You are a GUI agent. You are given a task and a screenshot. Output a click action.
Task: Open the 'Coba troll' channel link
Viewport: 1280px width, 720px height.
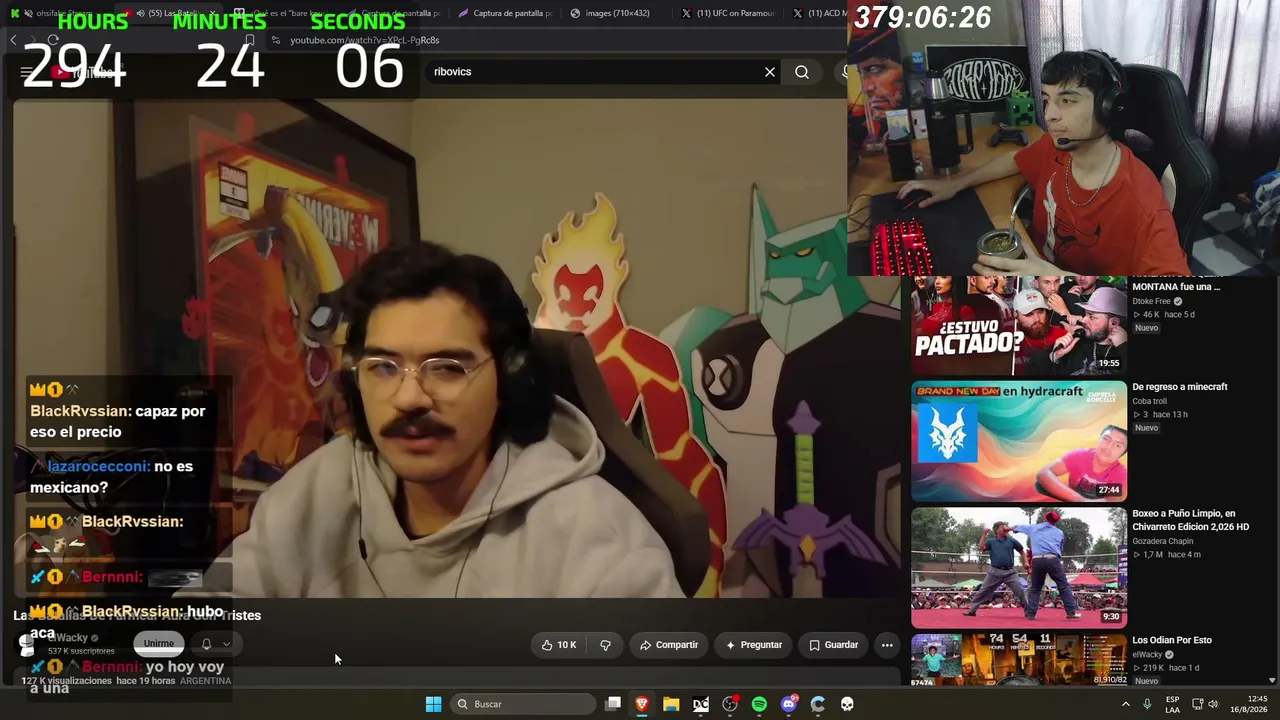pos(1151,401)
